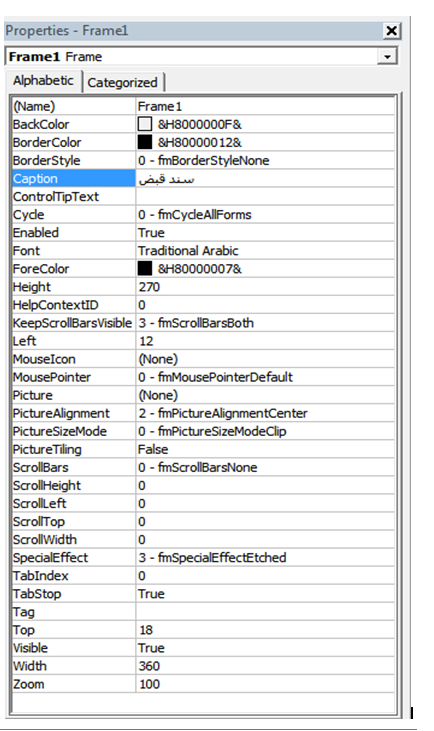Switch to the Alphabetic tab
The height and width of the screenshot is (731, 434).
tap(43, 81)
